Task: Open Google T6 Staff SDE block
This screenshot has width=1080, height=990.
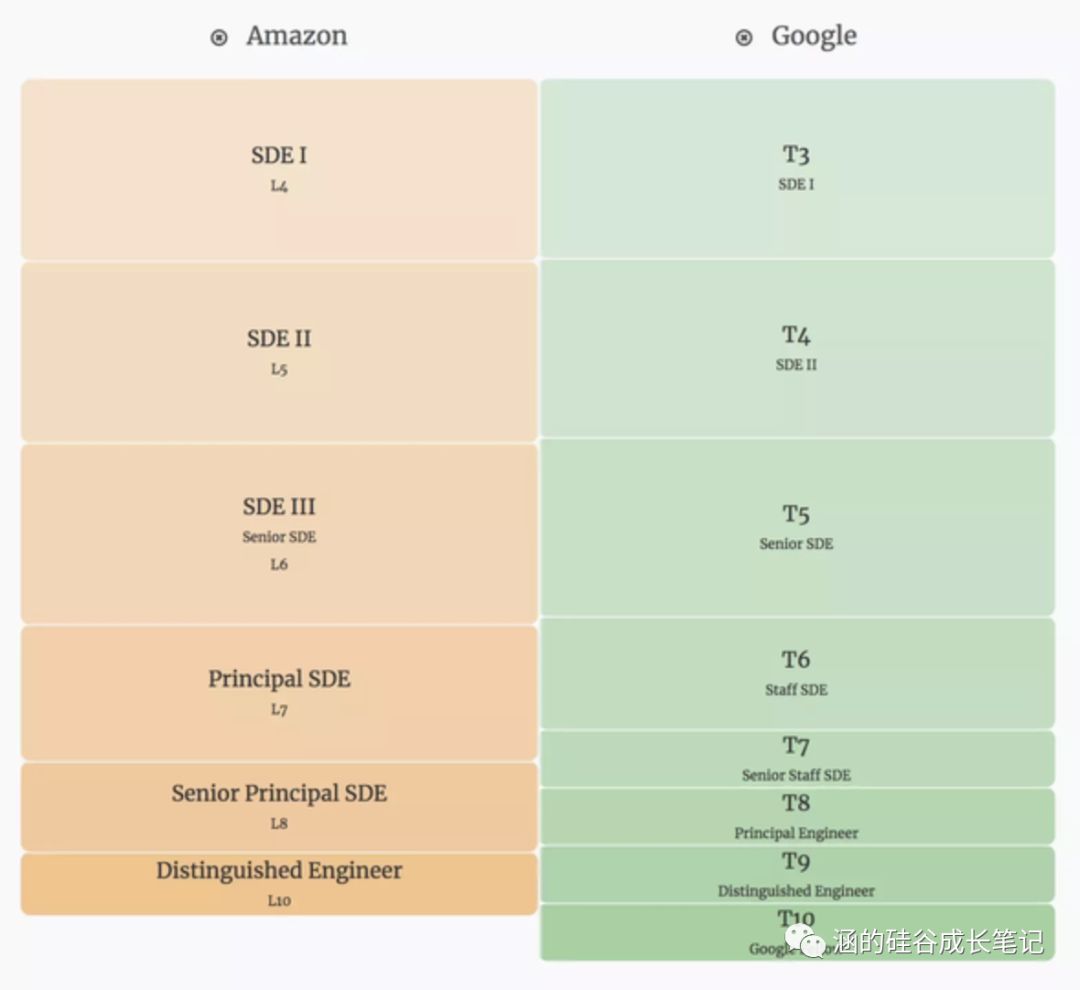Action: coord(797,673)
